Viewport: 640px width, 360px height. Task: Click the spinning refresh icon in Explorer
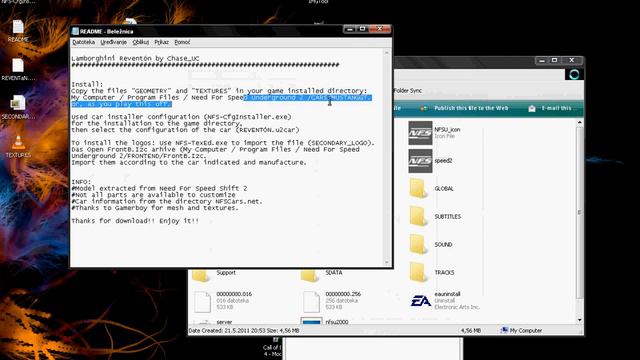pyautogui.click(x=574, y=74)
